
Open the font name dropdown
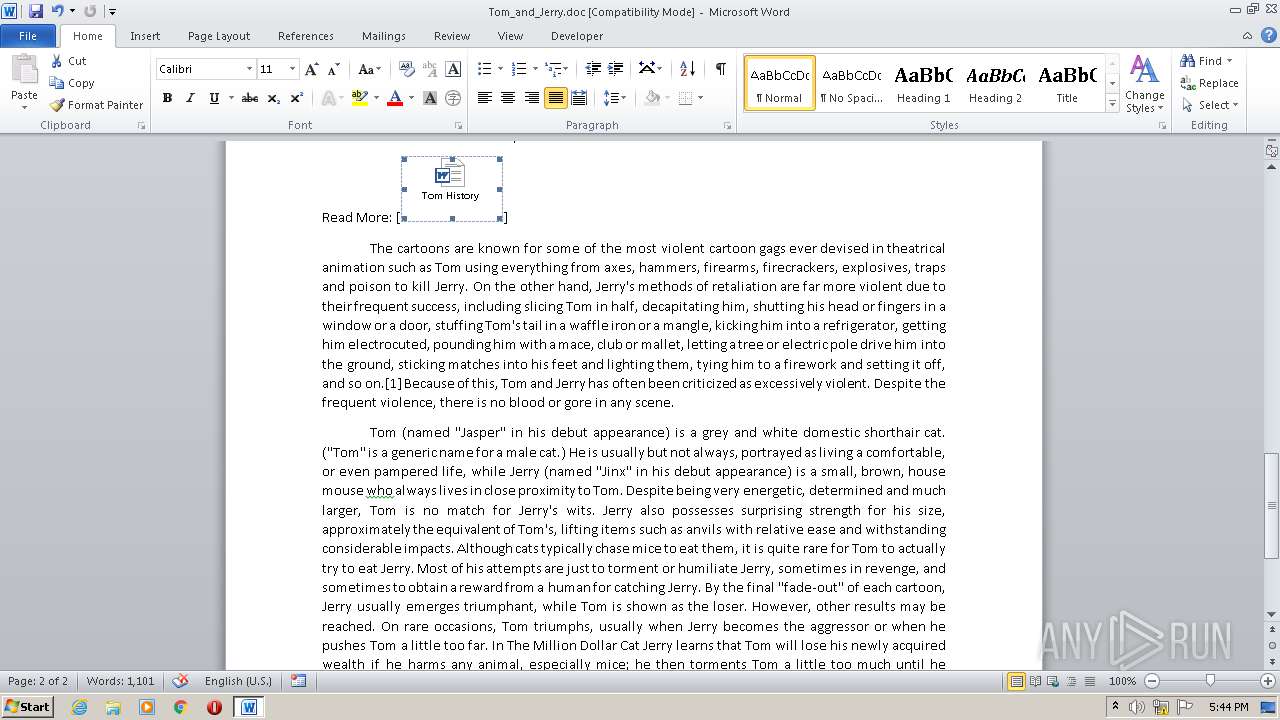click(x=249, y=69)
